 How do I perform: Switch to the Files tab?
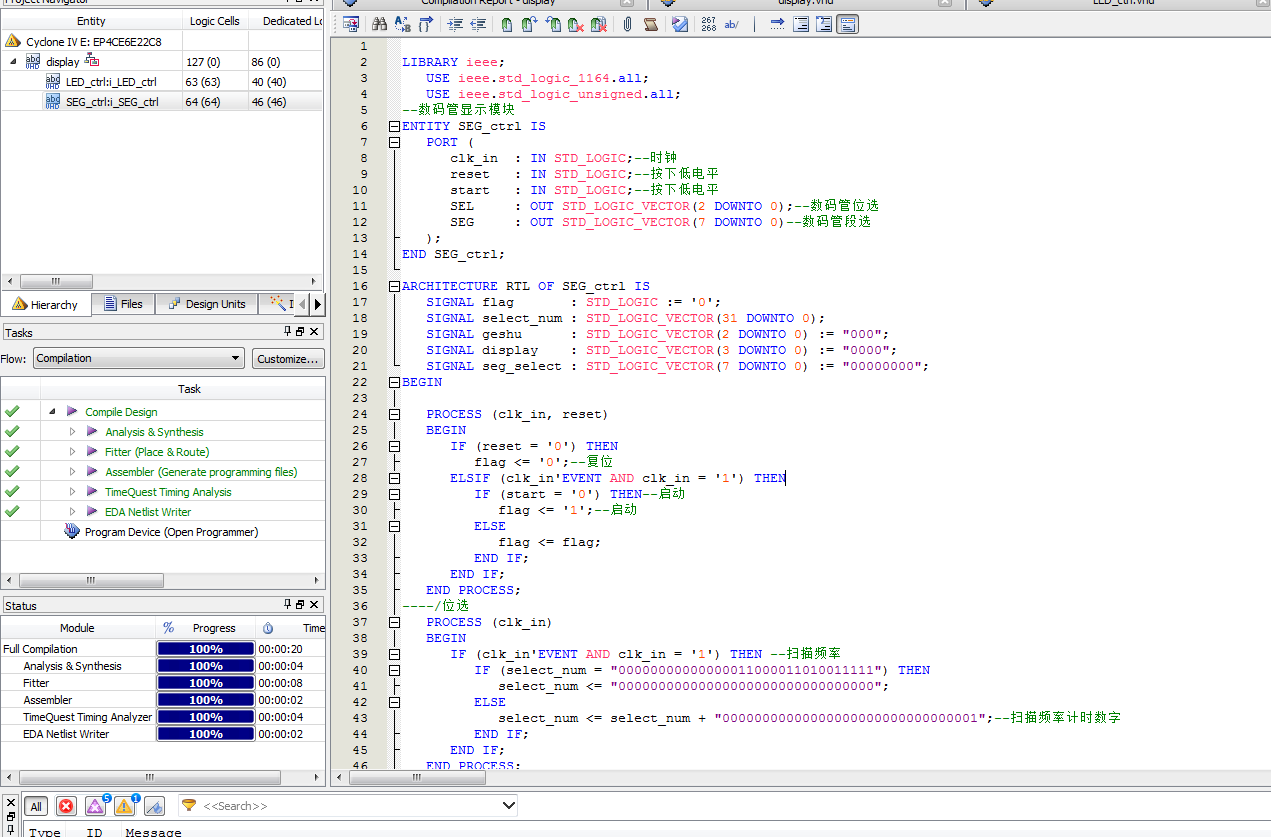click(122, 304)
